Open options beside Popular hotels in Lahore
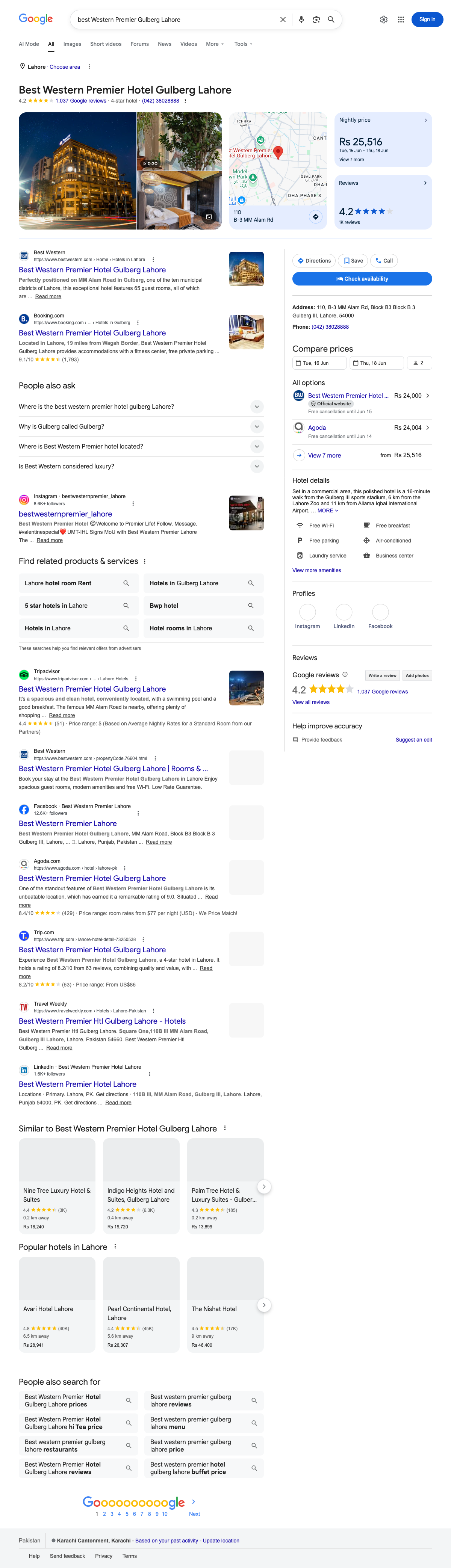Viewport: 451px width, 1568px height. [x=115, y=1246]
